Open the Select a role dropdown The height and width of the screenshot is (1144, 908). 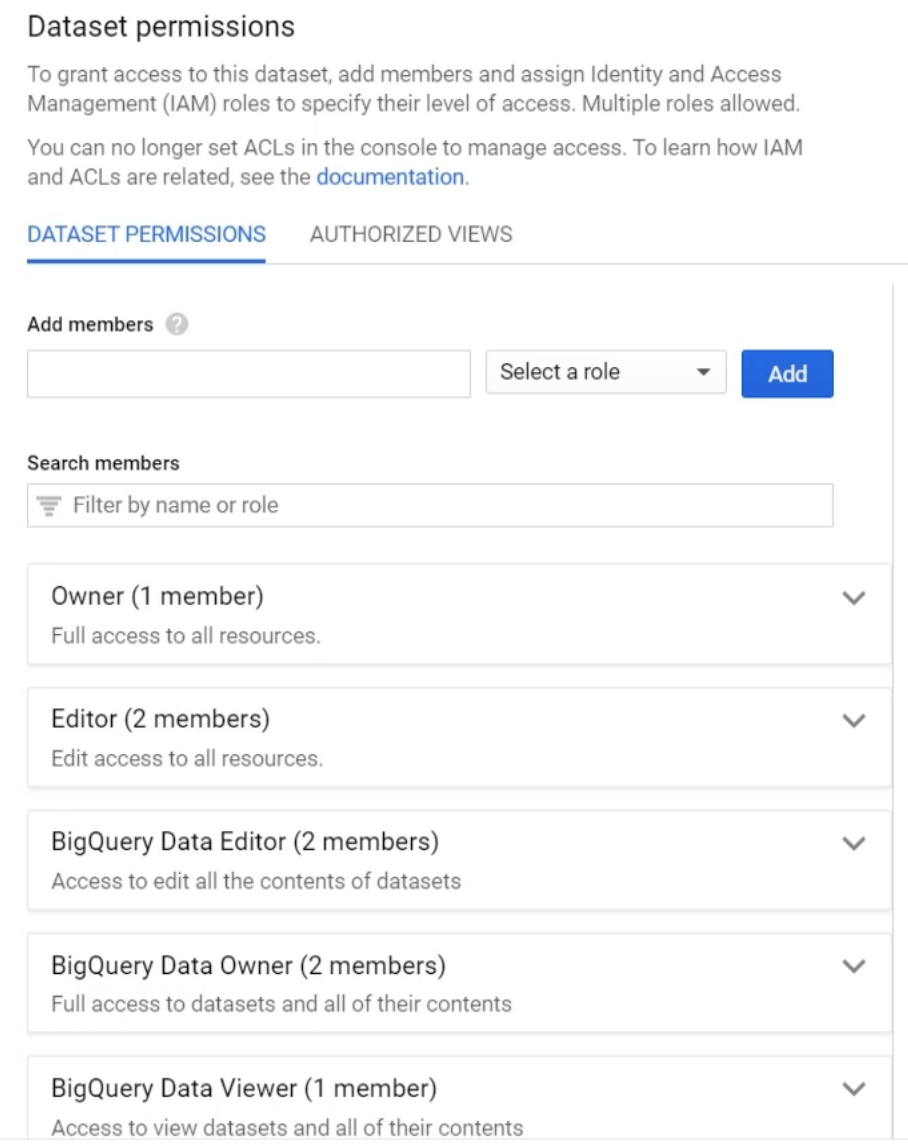click(606, 372)
